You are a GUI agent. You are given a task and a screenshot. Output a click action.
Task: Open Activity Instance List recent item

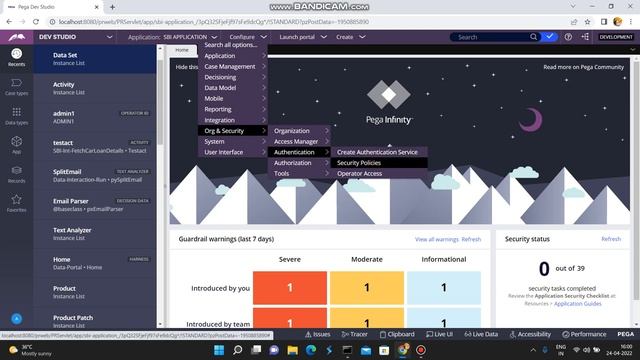(x=95, y=88)
